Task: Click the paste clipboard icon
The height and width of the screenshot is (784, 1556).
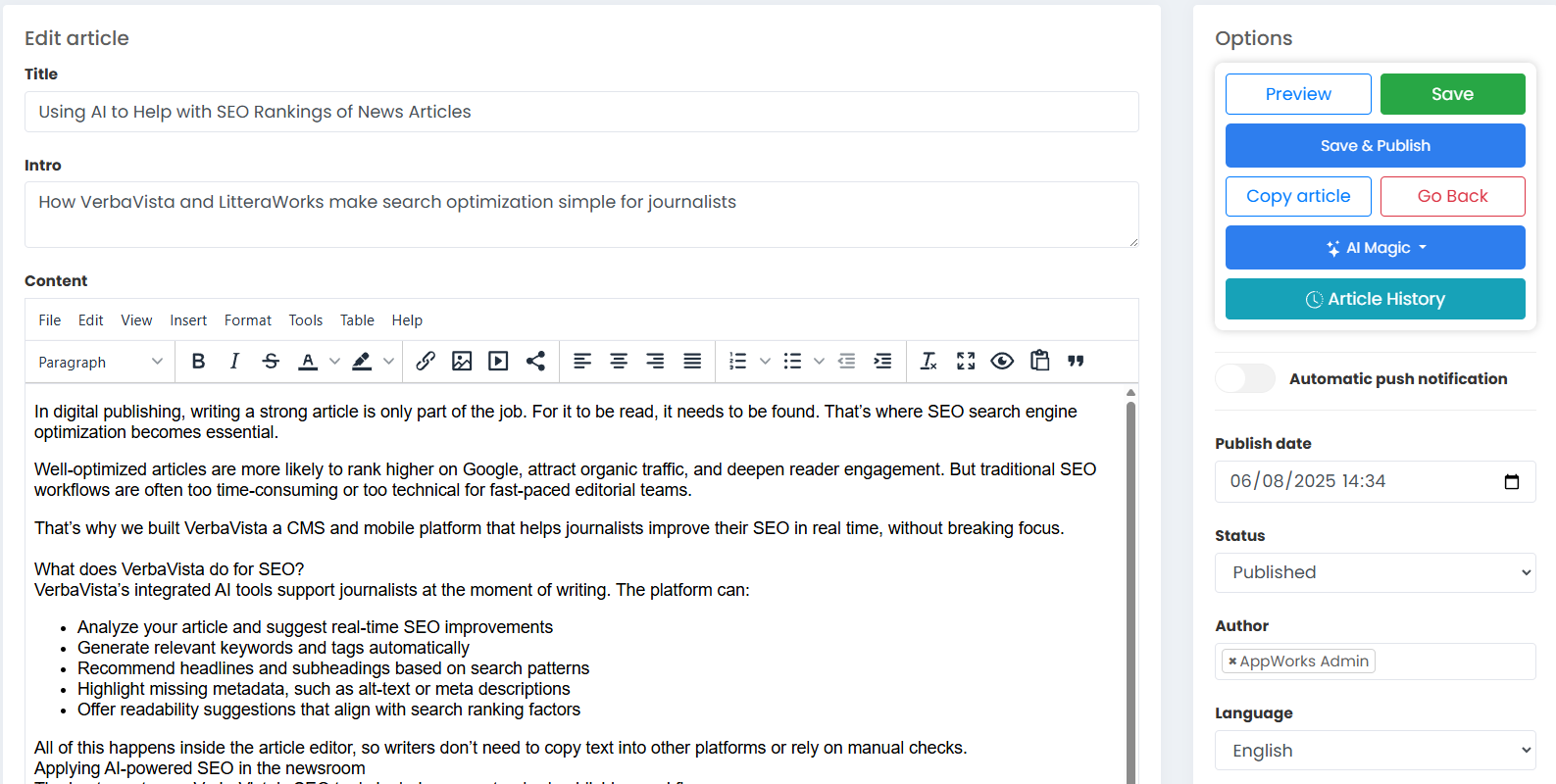Action: [x=1039, y=362]
